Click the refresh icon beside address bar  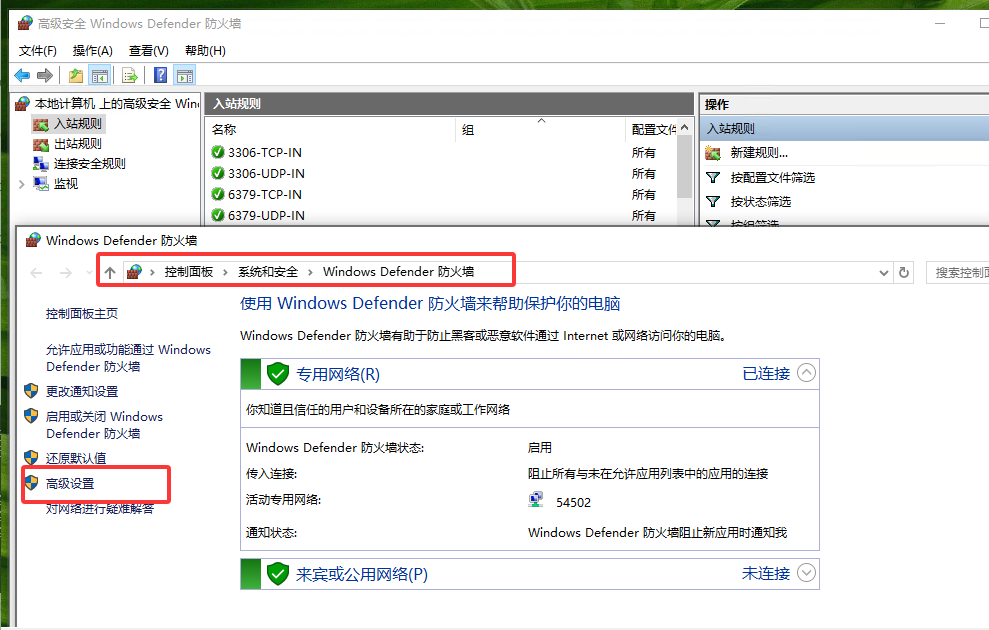tap(904, 272)
